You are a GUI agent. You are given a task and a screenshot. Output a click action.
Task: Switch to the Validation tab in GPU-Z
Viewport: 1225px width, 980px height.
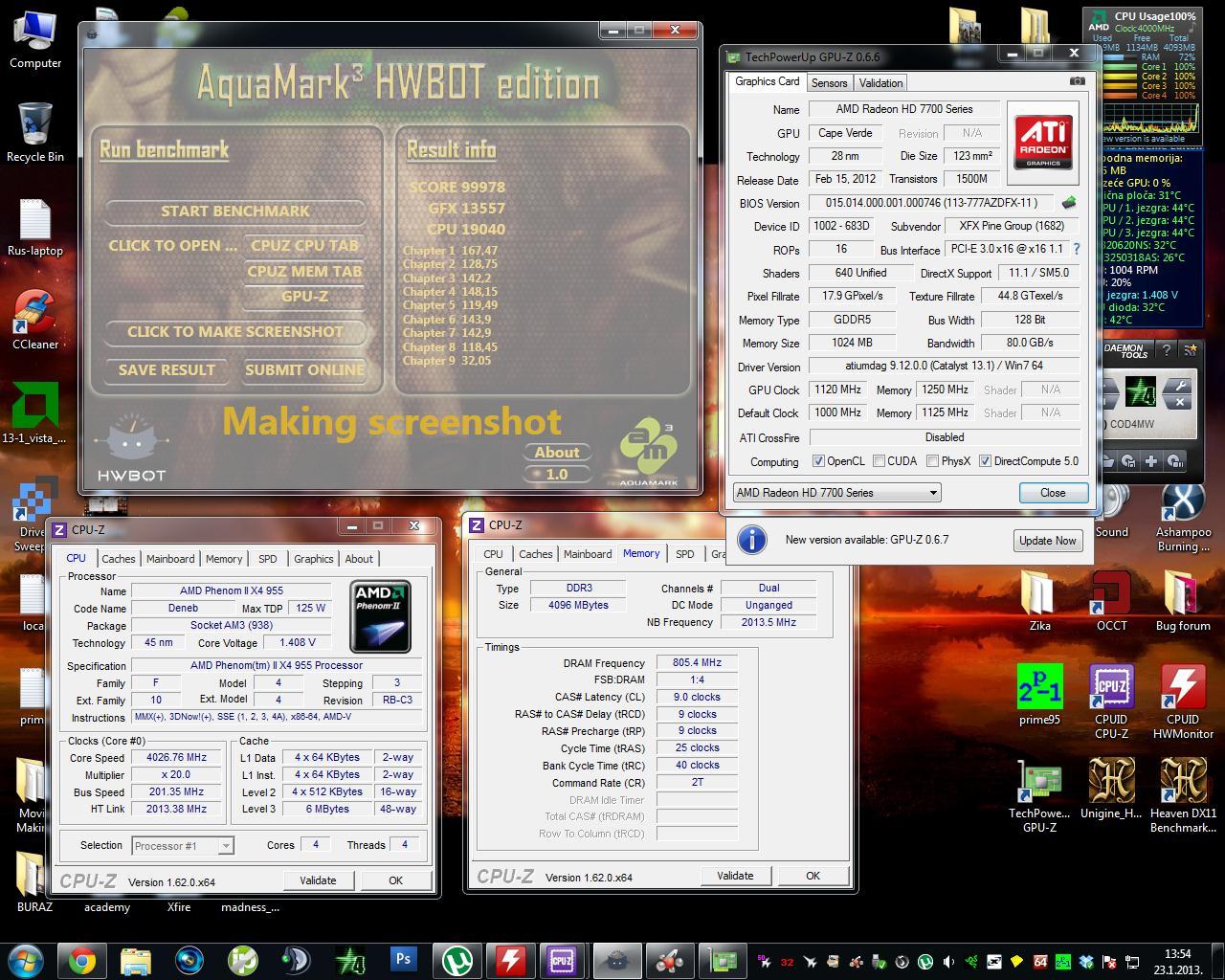click(x=880, y=83)
